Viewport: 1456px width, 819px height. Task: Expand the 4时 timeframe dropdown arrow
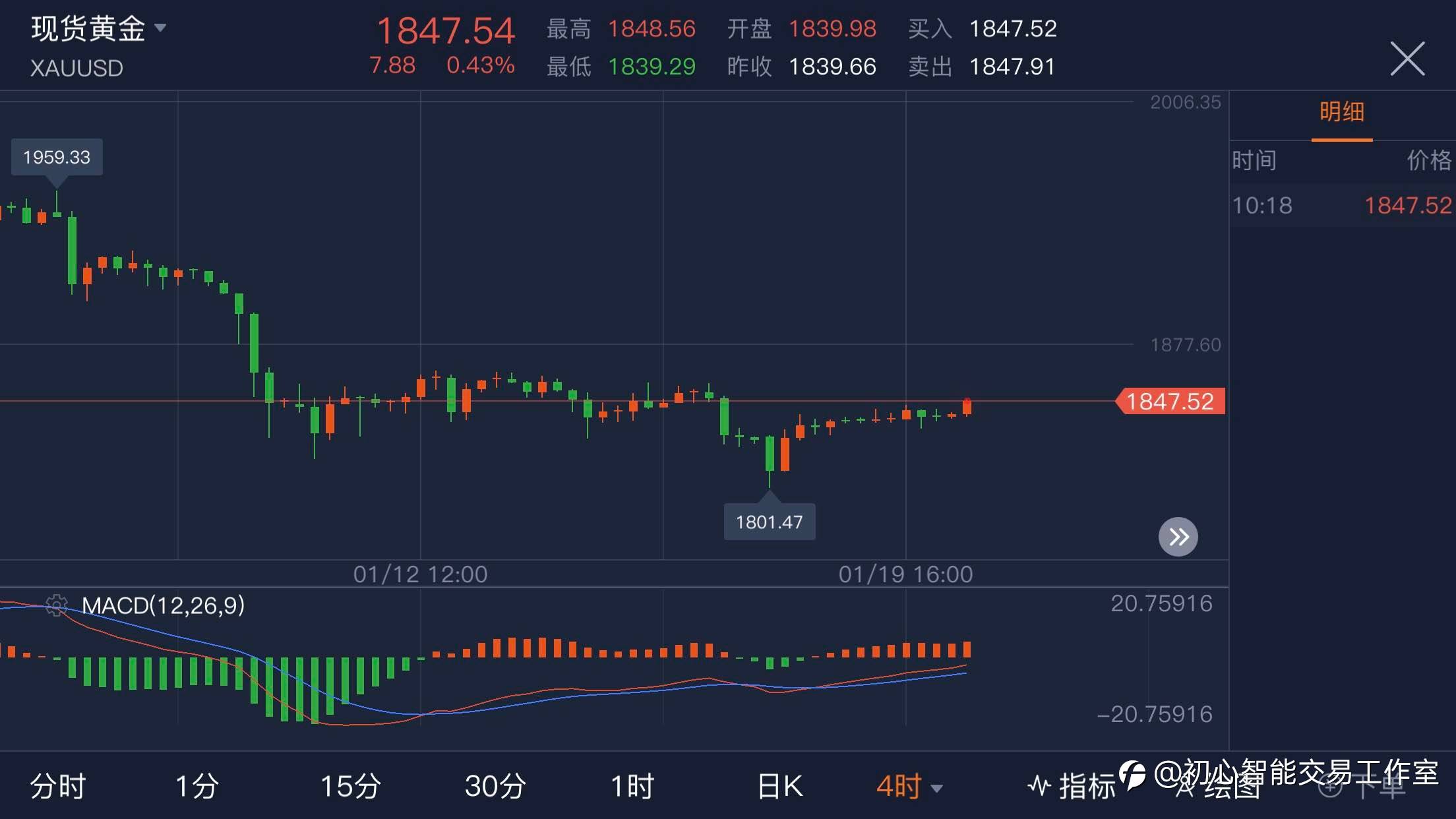pyautogui.click(x=937, y=788)
